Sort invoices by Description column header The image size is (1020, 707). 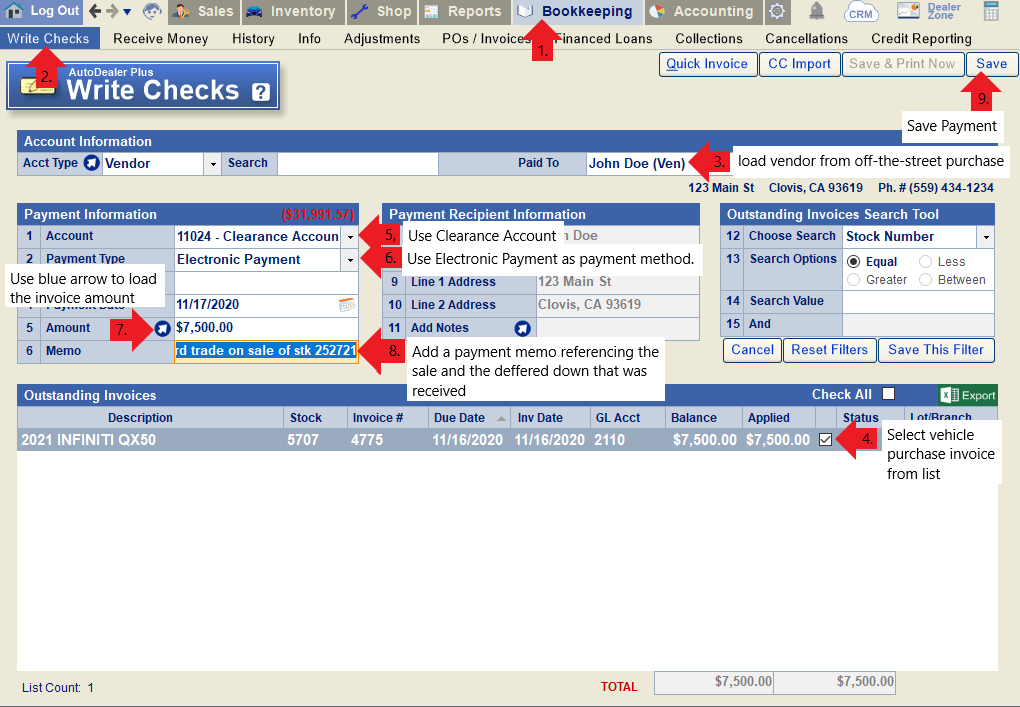(141, 418)
